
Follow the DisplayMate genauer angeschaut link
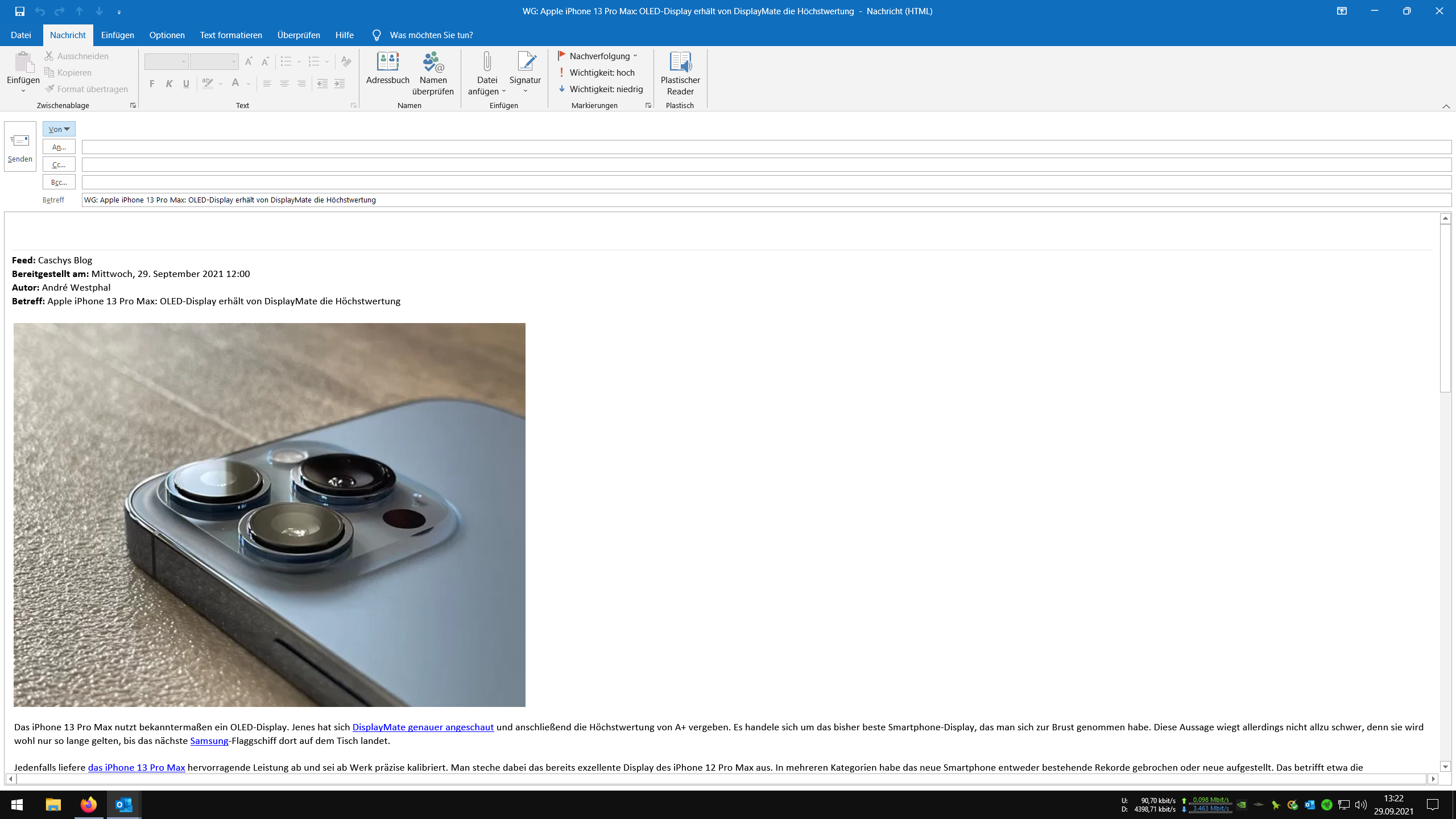[423, 727]
